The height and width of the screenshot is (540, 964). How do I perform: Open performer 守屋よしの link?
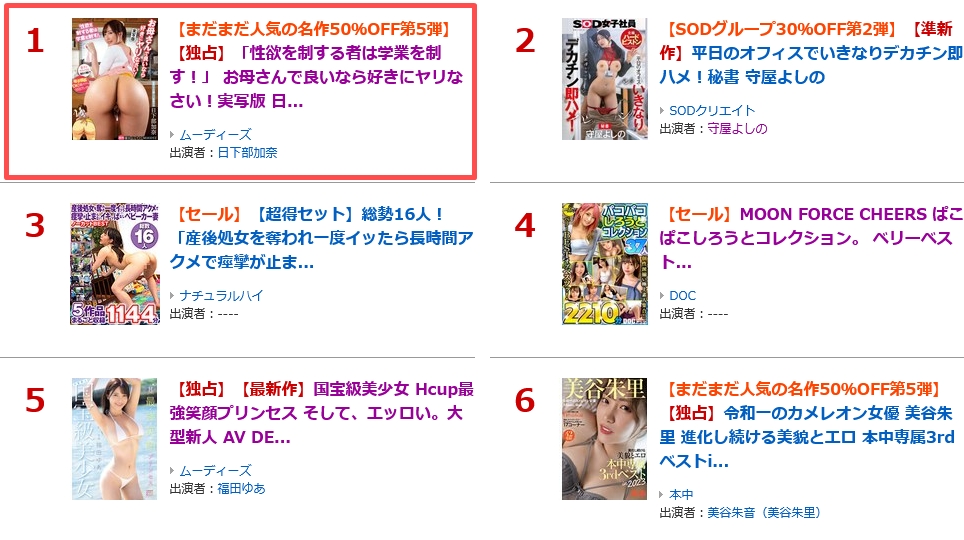pos(737,129)
